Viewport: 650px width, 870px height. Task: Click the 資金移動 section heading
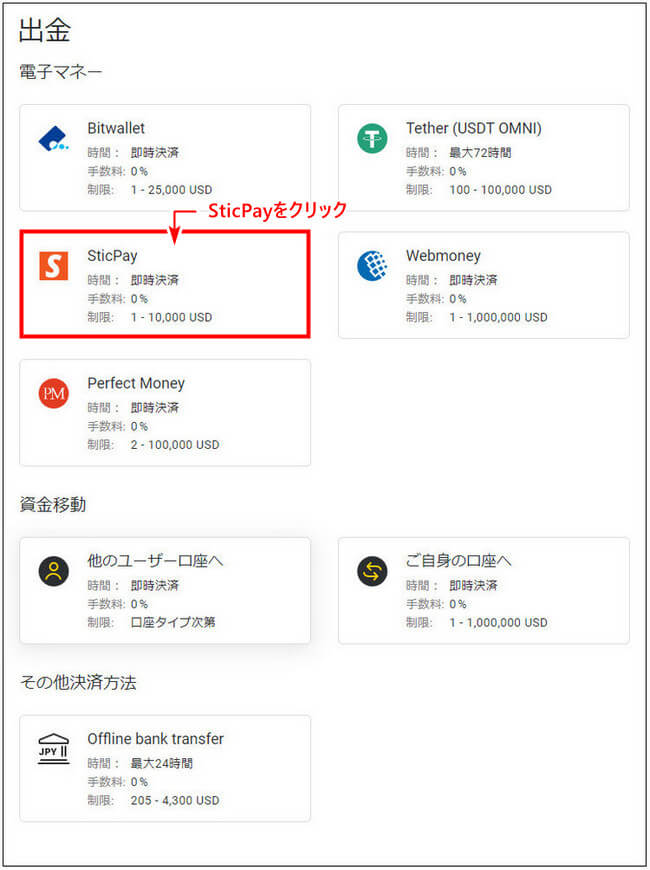coord(53,505)
